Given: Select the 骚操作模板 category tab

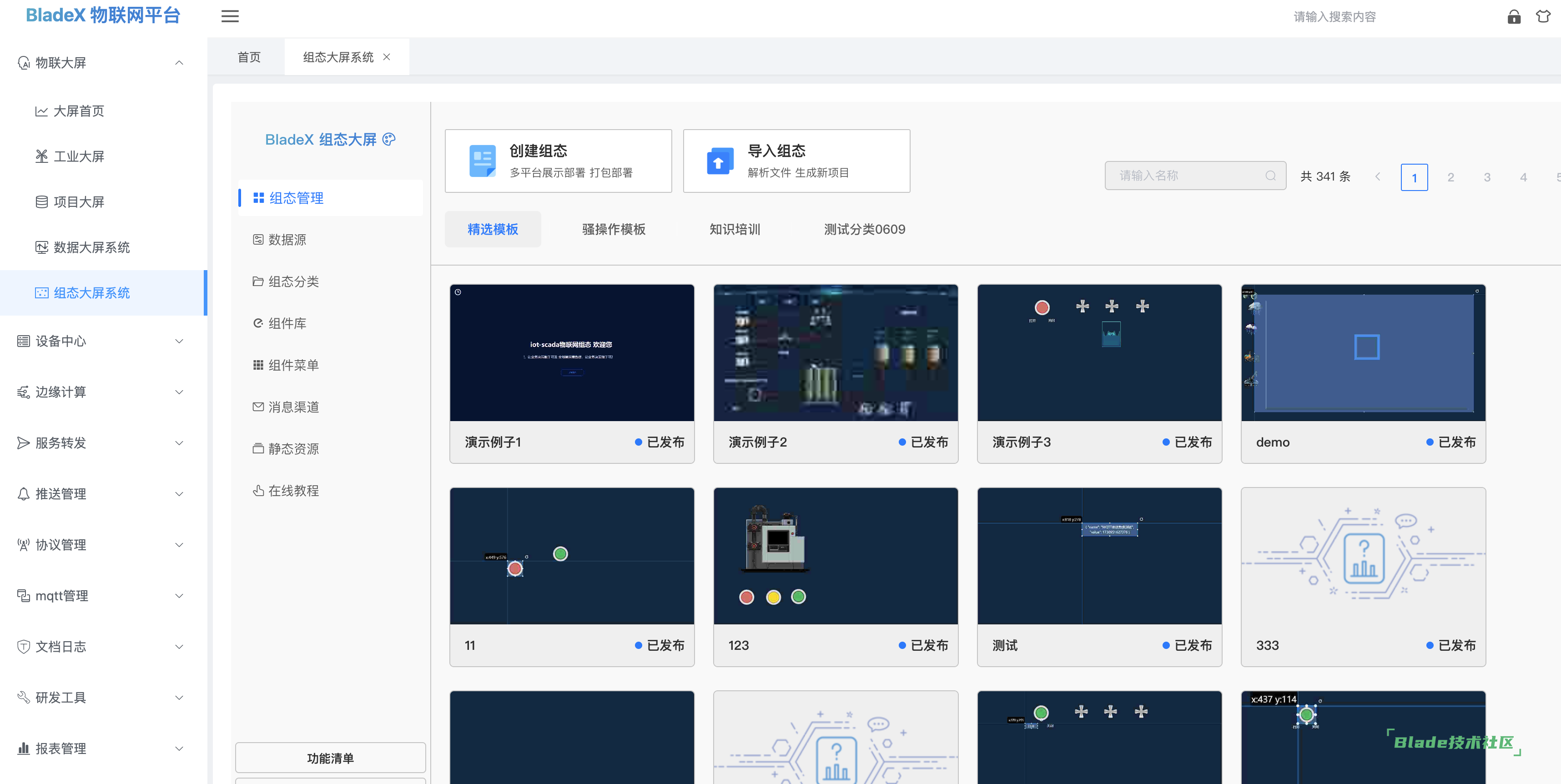Looking at the screenshot, I should pos(613,229).
